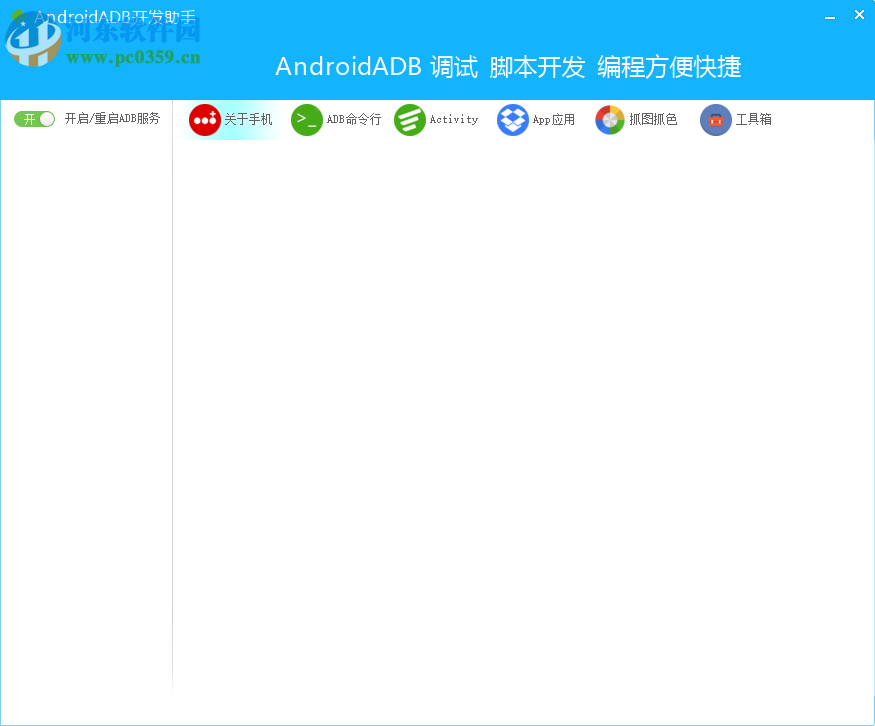Open the App应用 management icon
Image resolution: width=875 pixels, height=726 pixels.
(512, 119)
